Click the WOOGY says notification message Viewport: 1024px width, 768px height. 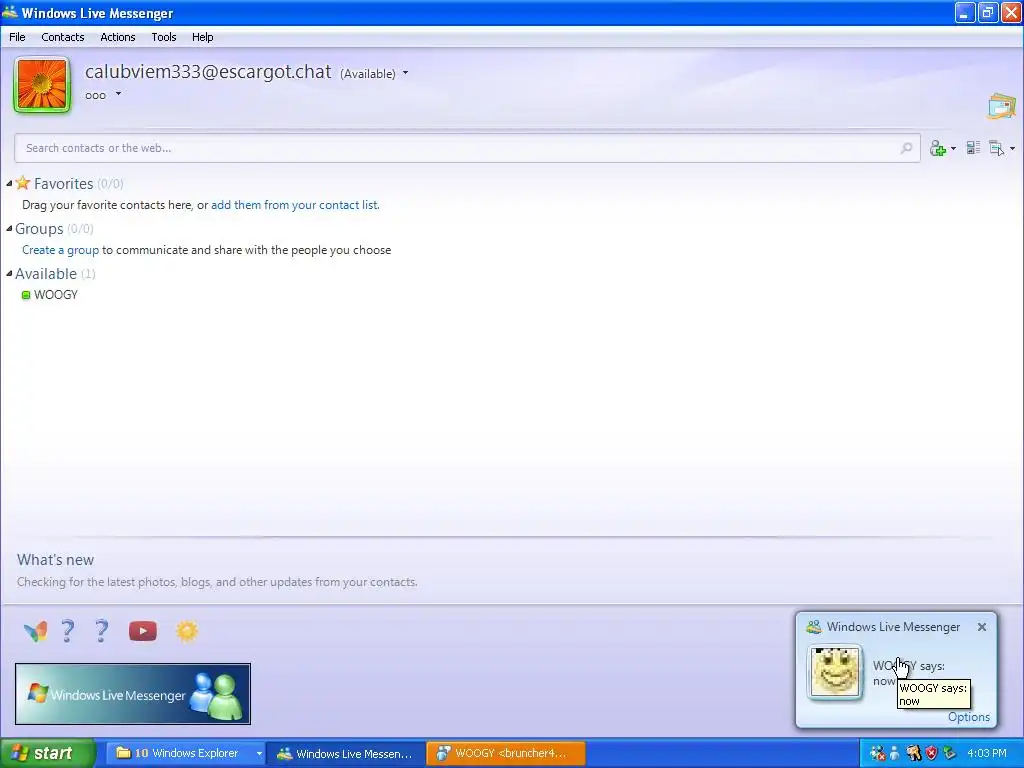point(908,673)
